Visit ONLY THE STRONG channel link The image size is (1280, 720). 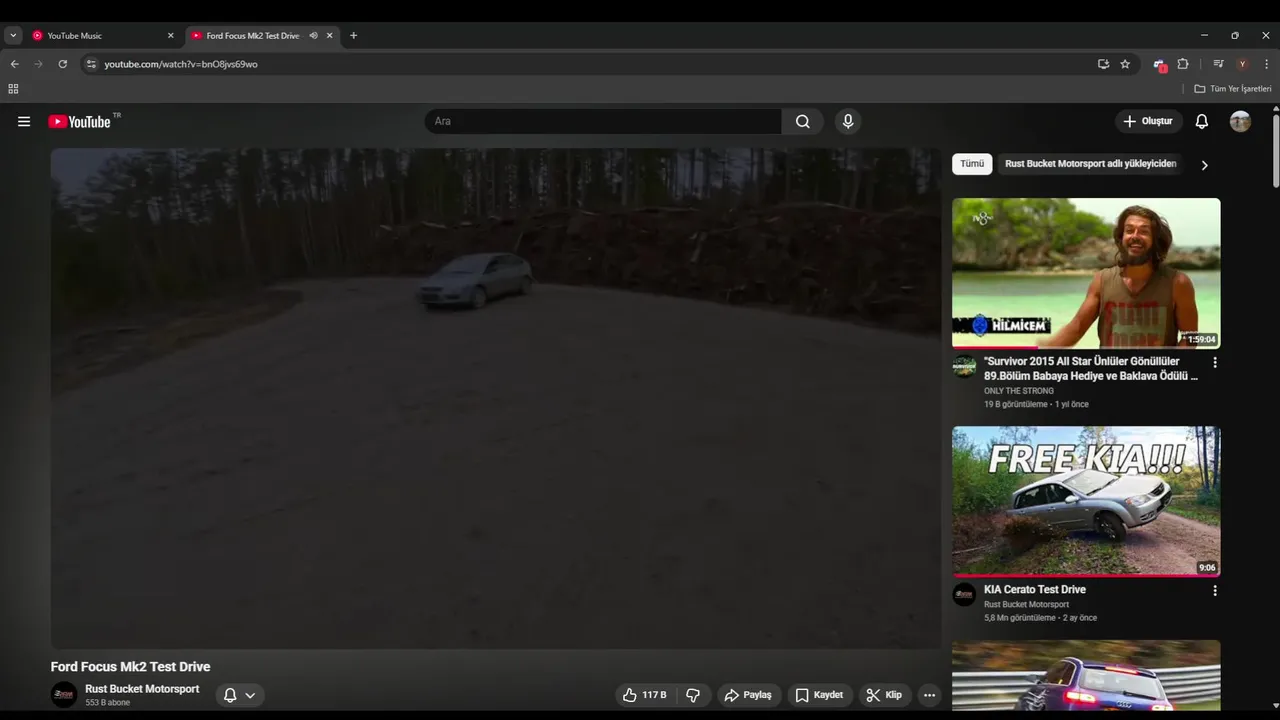1018,391
